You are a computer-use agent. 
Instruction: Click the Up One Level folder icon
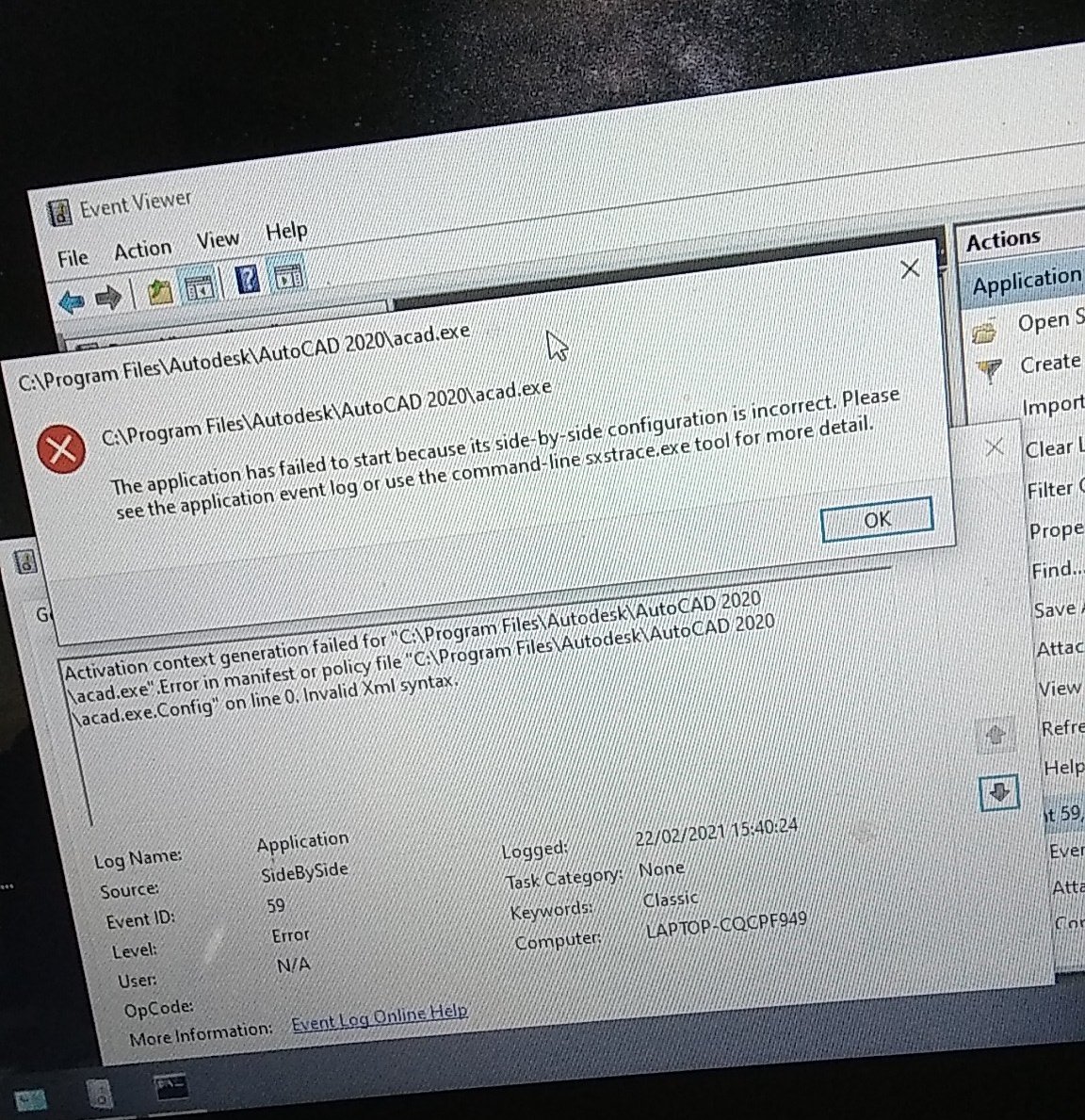click(160, 291)
